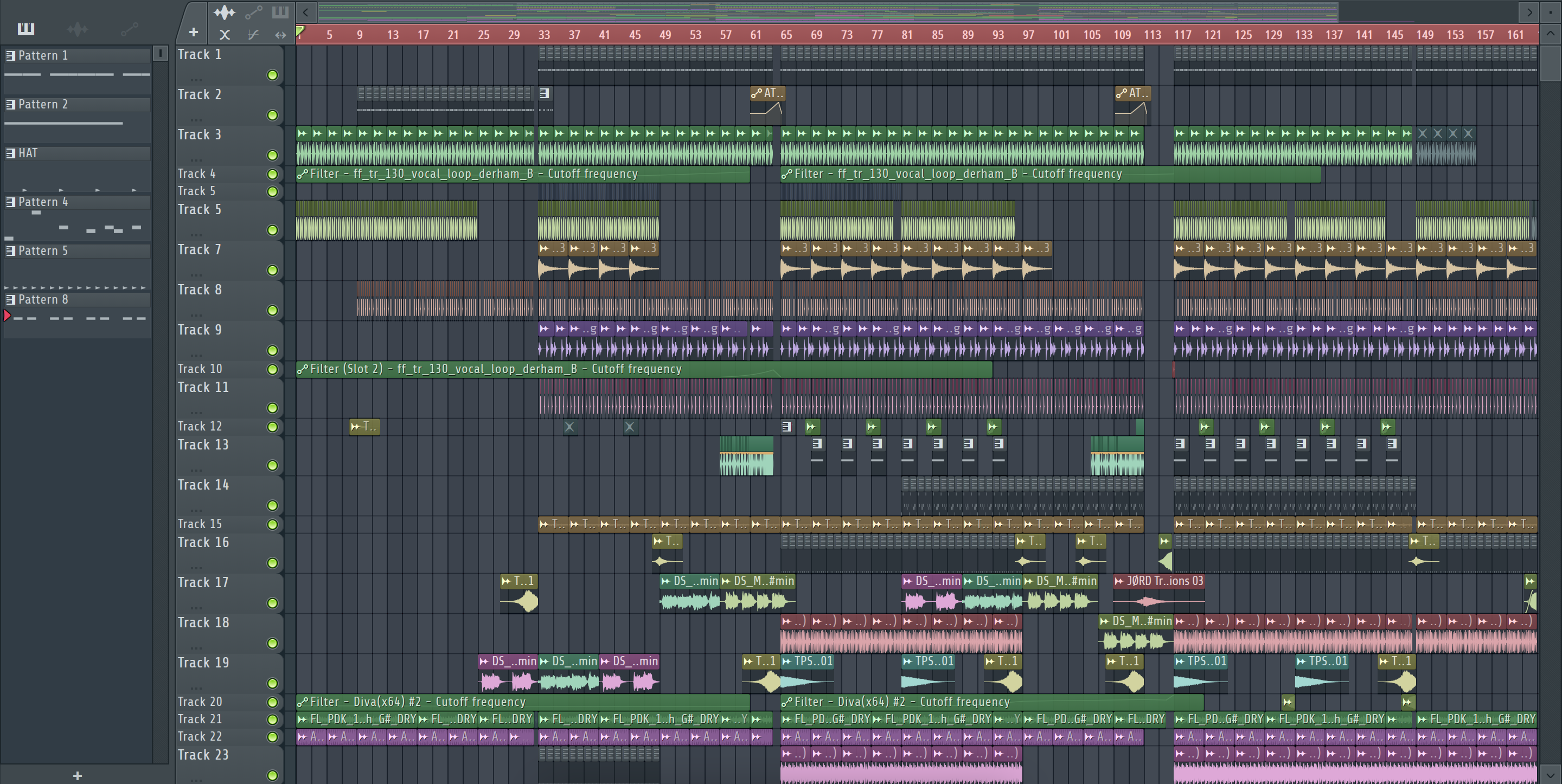
Task: Click the first DS_..min clip on Track 19
Action: pos(508,672)
